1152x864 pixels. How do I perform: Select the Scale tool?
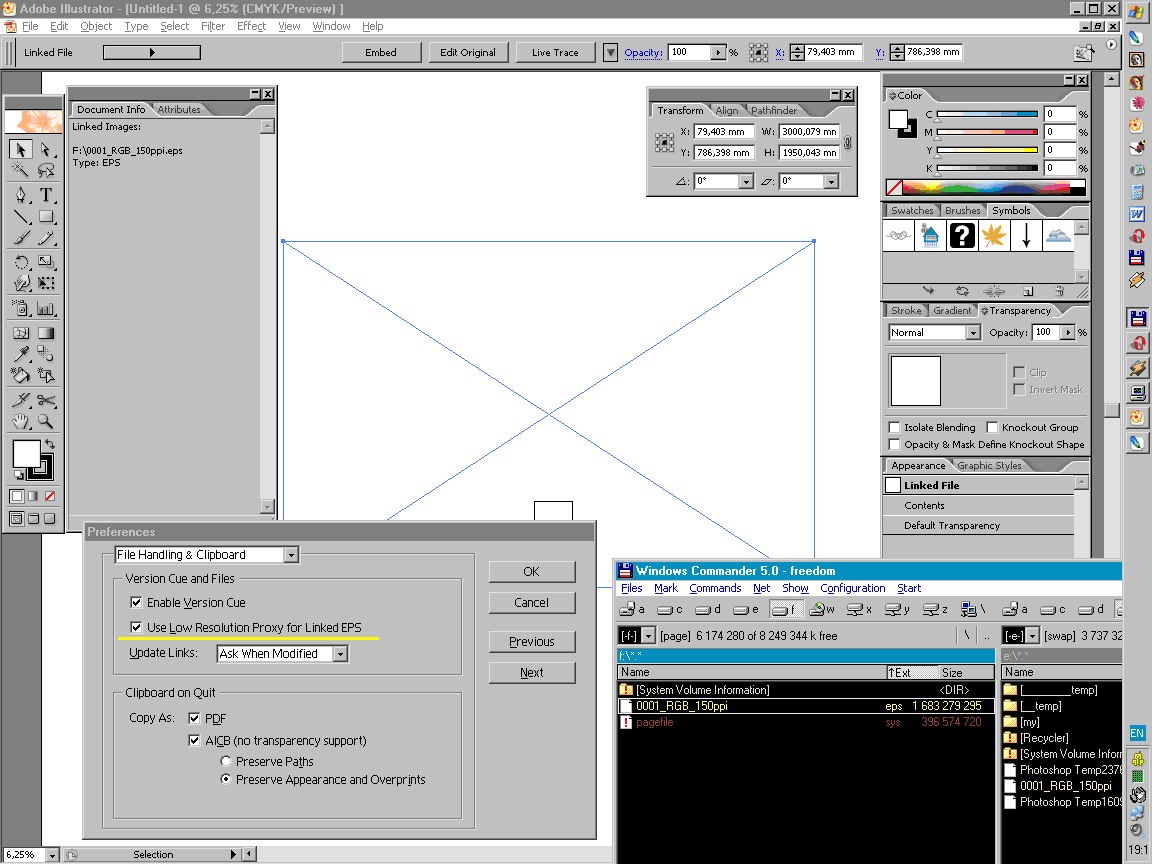point(46,262)
